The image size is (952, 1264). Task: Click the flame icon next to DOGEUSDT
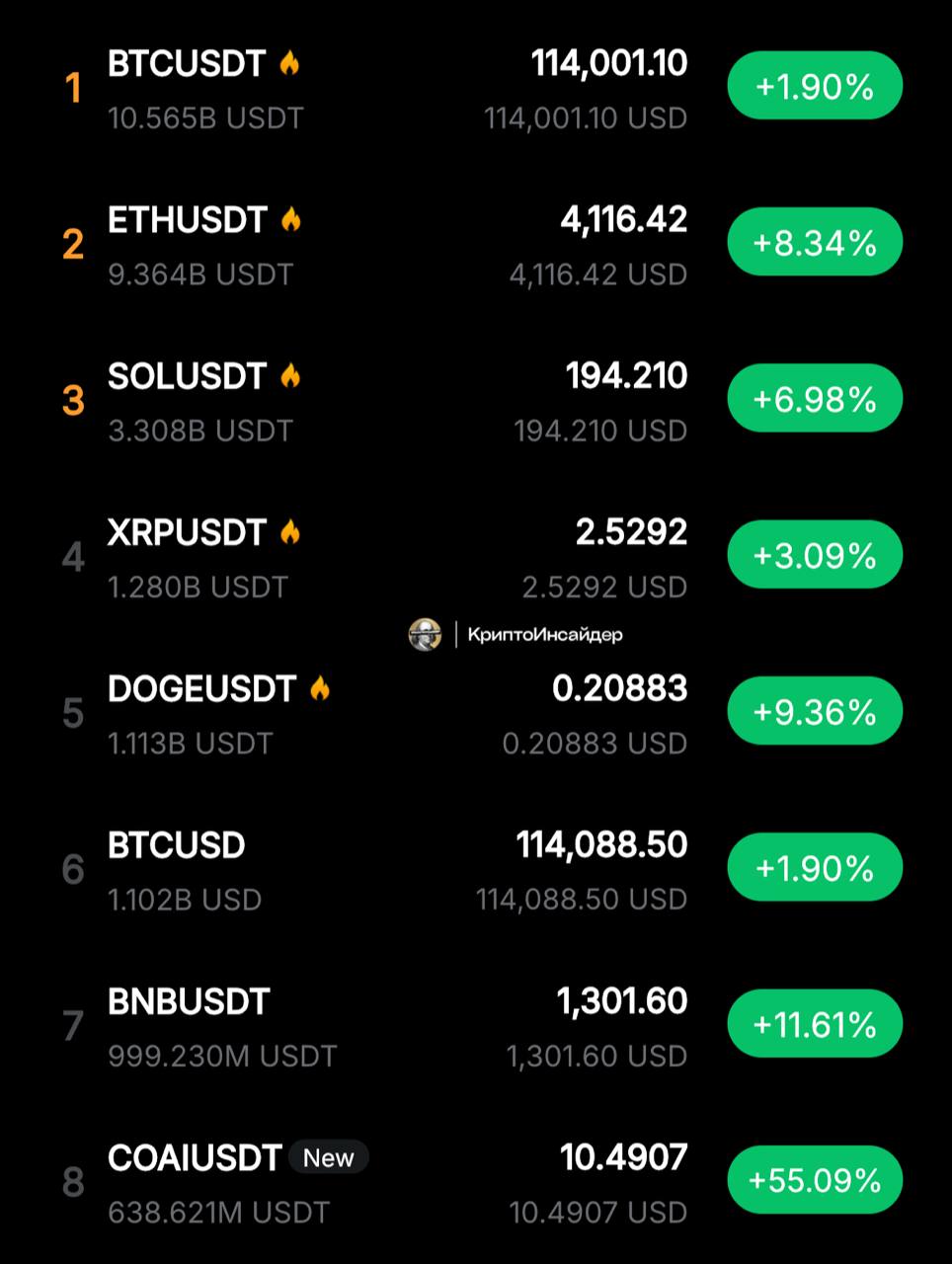tap(319, 688)
